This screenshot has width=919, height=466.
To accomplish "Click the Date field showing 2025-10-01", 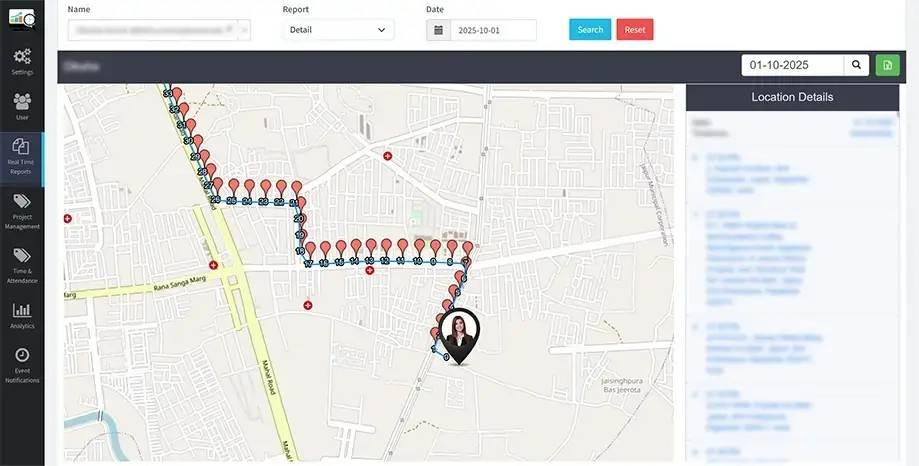I will (493, 30).
